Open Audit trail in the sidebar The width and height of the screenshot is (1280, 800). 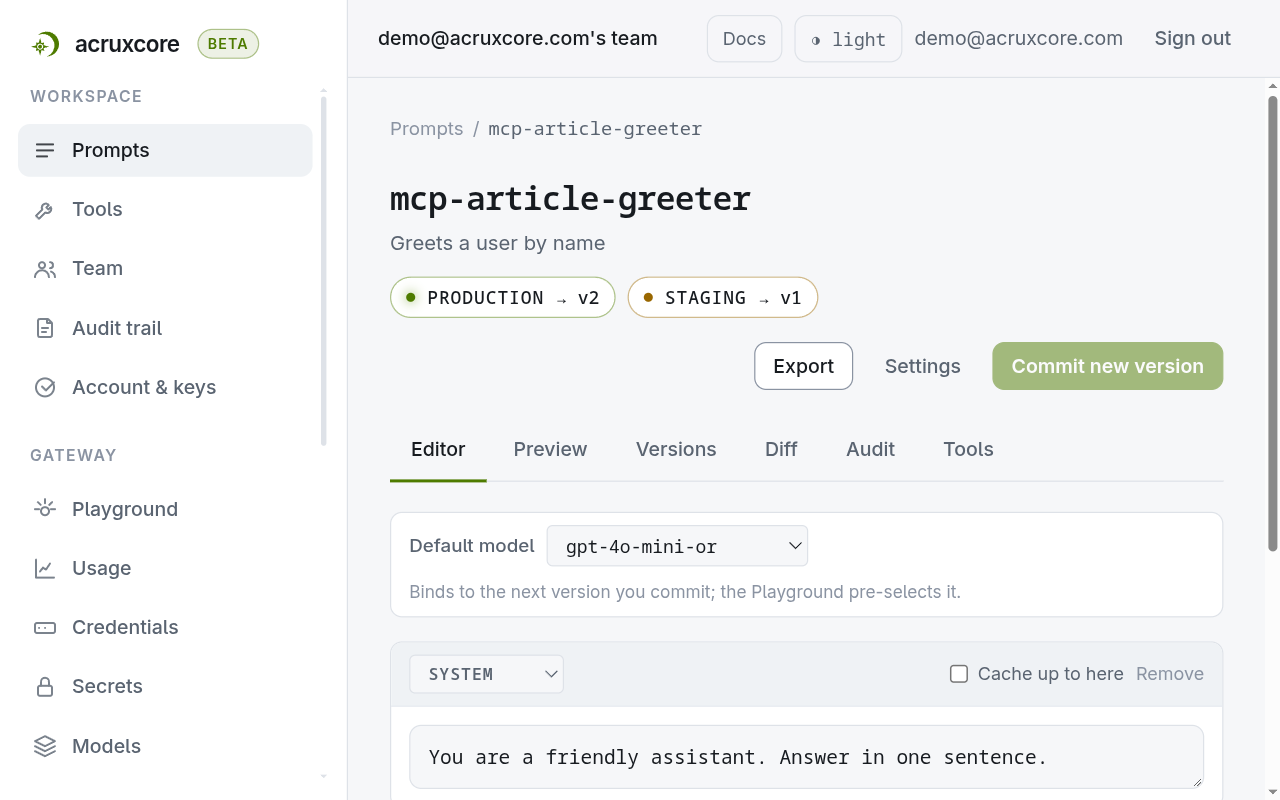[x=165, y=328]
